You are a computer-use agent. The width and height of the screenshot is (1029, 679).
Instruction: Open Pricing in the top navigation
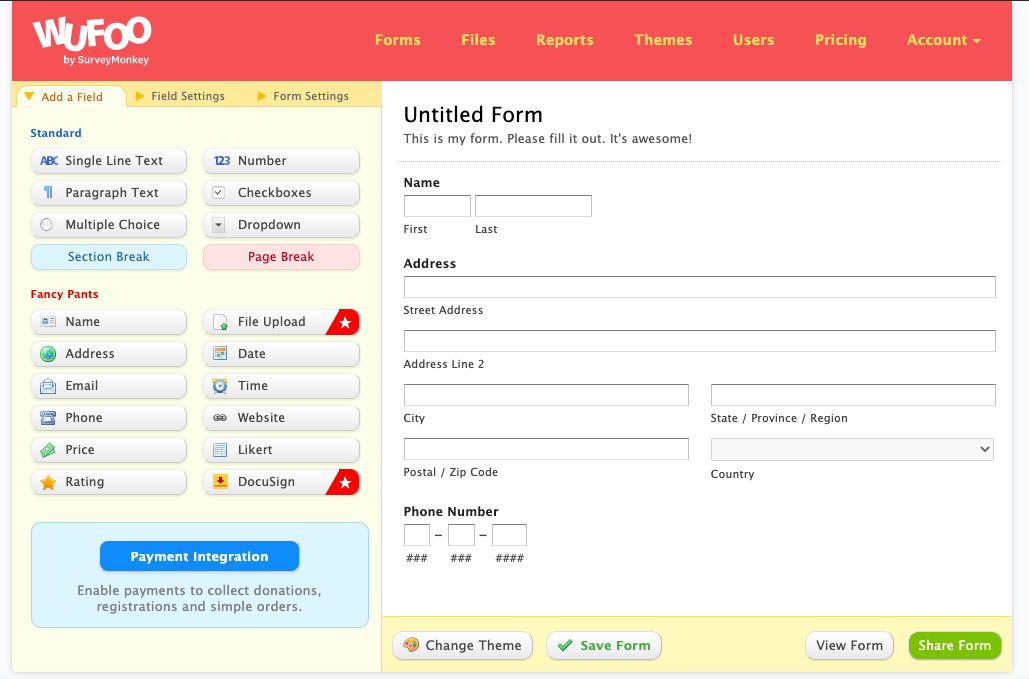coord(841,40)
